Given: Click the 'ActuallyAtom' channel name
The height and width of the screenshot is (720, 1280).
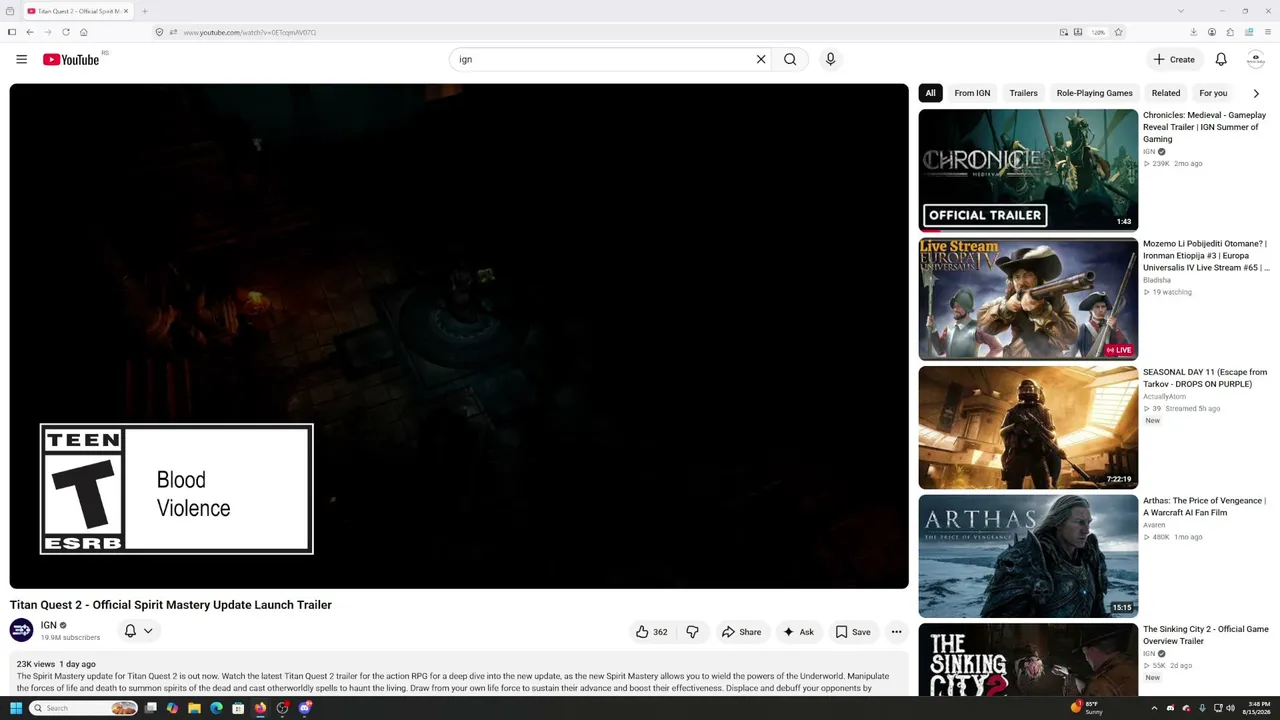Looking at the screenshot, I should click(1164, 397).
